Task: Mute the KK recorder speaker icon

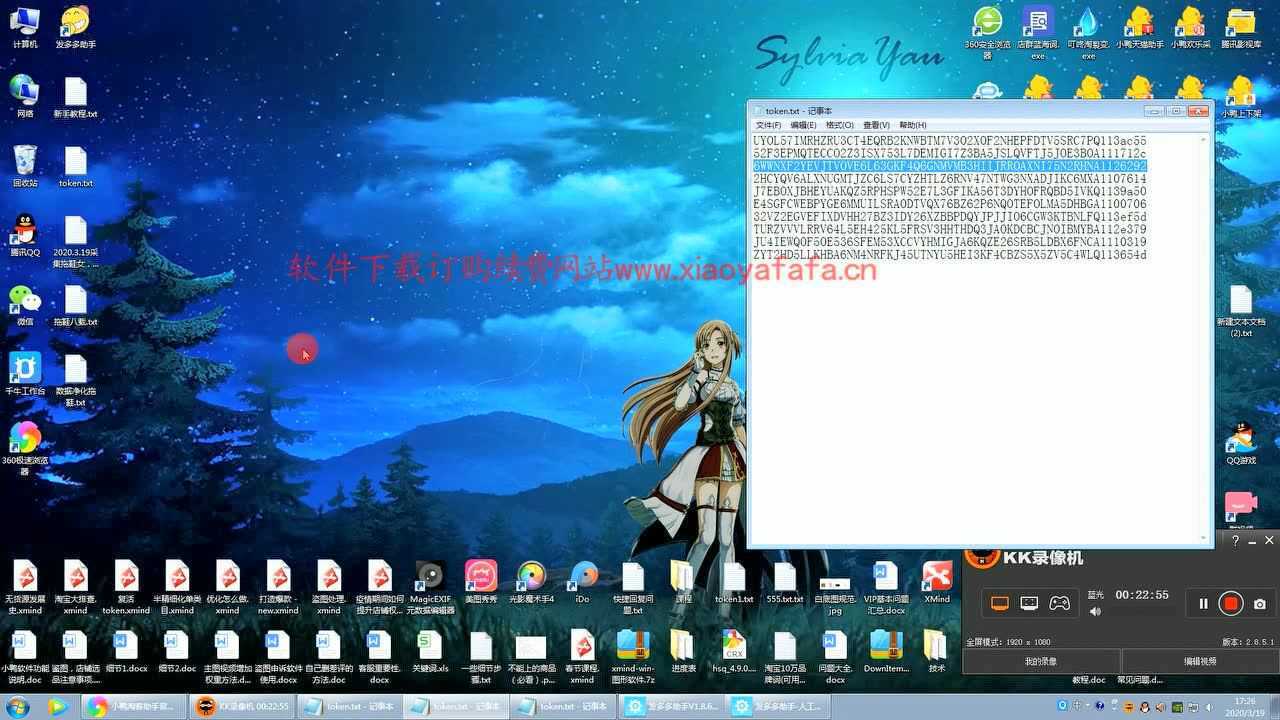Action: pyautogui.click(x=1096, y=611)
